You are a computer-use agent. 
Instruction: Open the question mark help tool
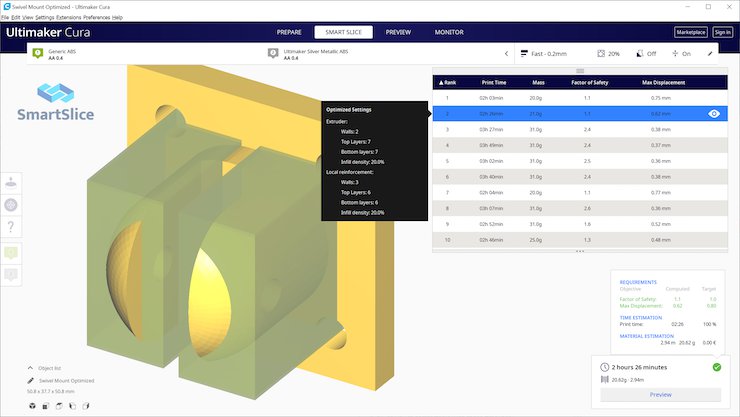pyautogui.click(x=11, y=226)
